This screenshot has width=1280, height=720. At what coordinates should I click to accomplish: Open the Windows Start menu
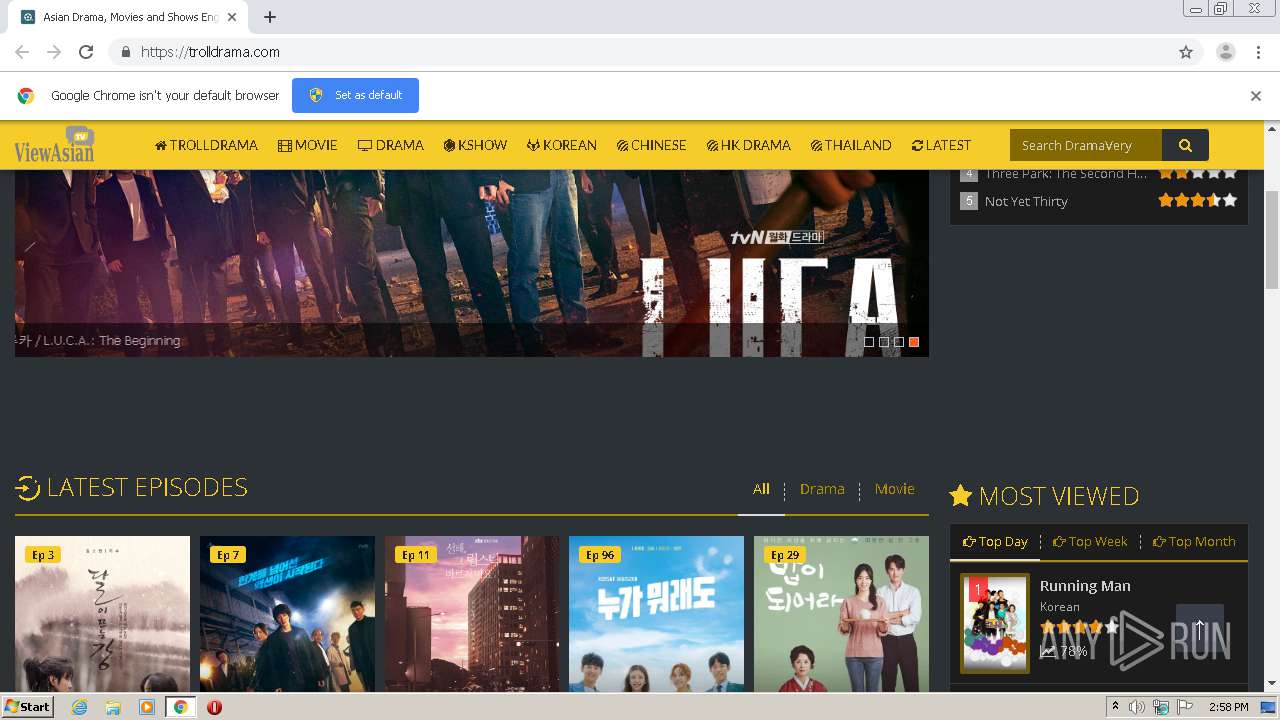pyautogui.click(x=27, y=707)
